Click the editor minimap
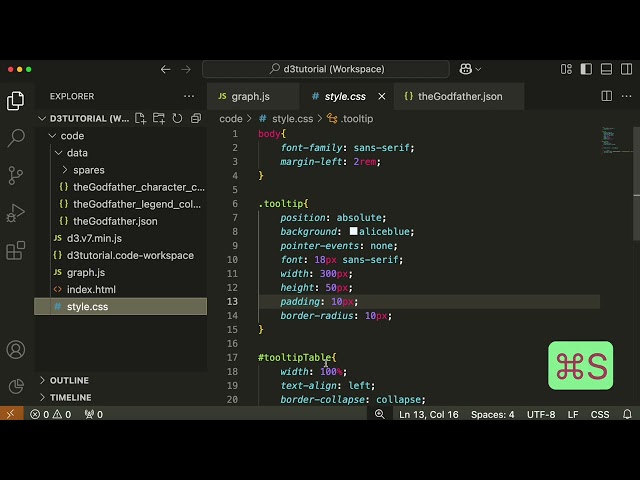640x480 pixels. (616, 141)
